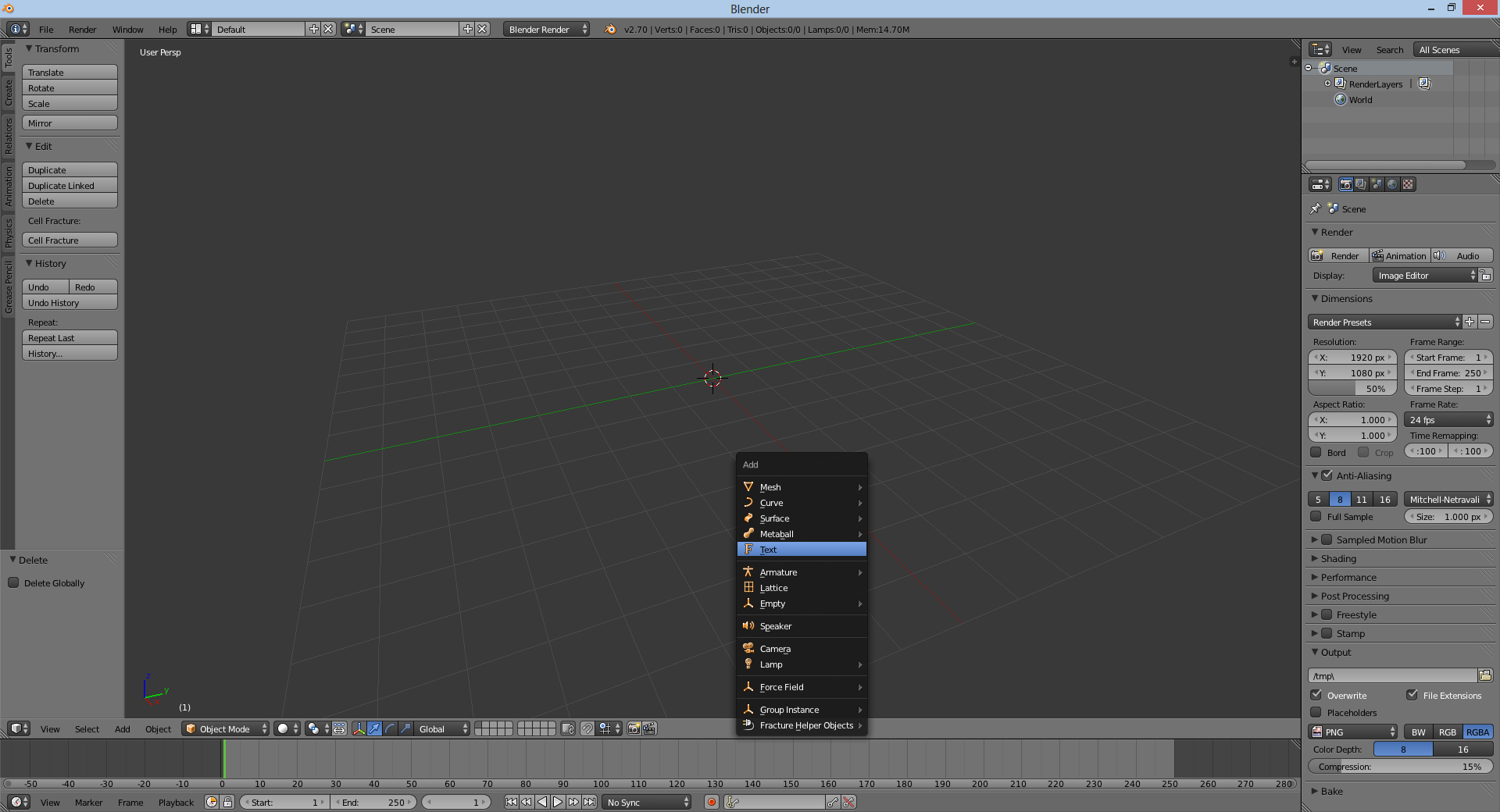This screenshot has width=1500, height=812.
Task: Open the World properties tab
Action: click(x=1392, y=184)
